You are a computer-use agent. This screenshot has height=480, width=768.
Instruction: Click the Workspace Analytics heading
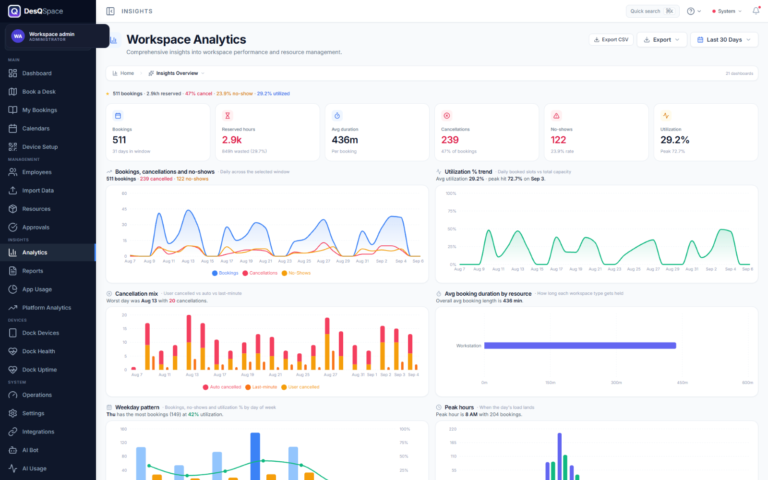point(186,39)
